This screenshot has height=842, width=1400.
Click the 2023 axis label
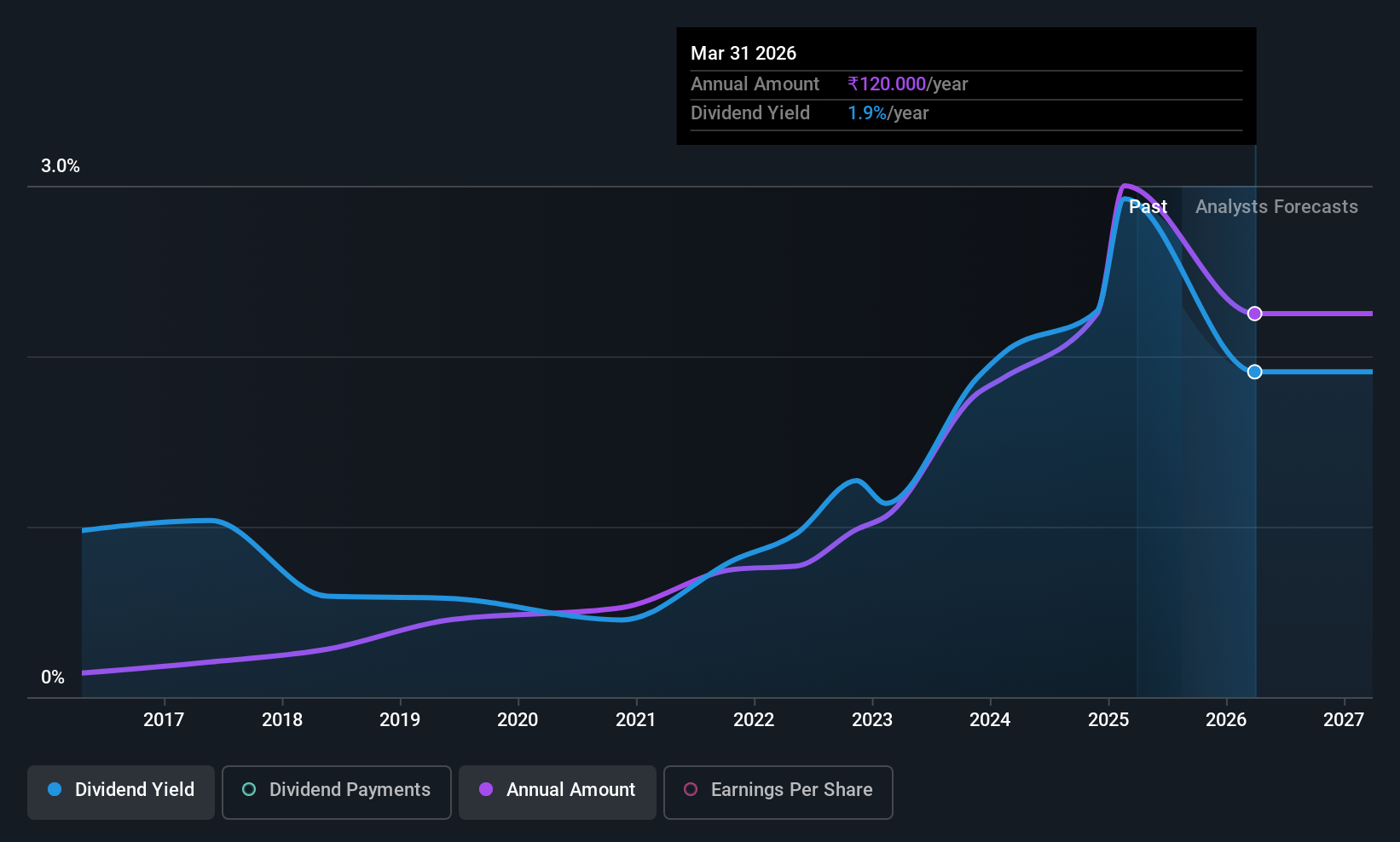tap(872, 720)
